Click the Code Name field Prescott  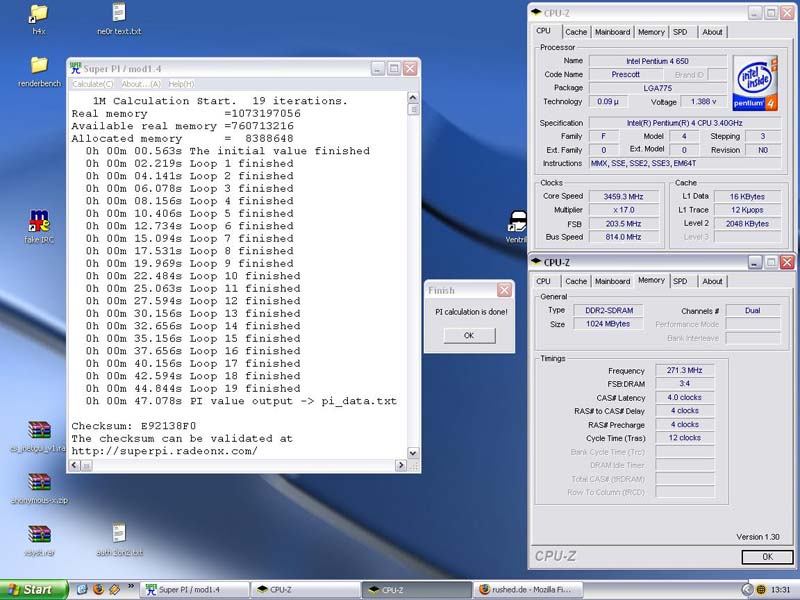626,74
